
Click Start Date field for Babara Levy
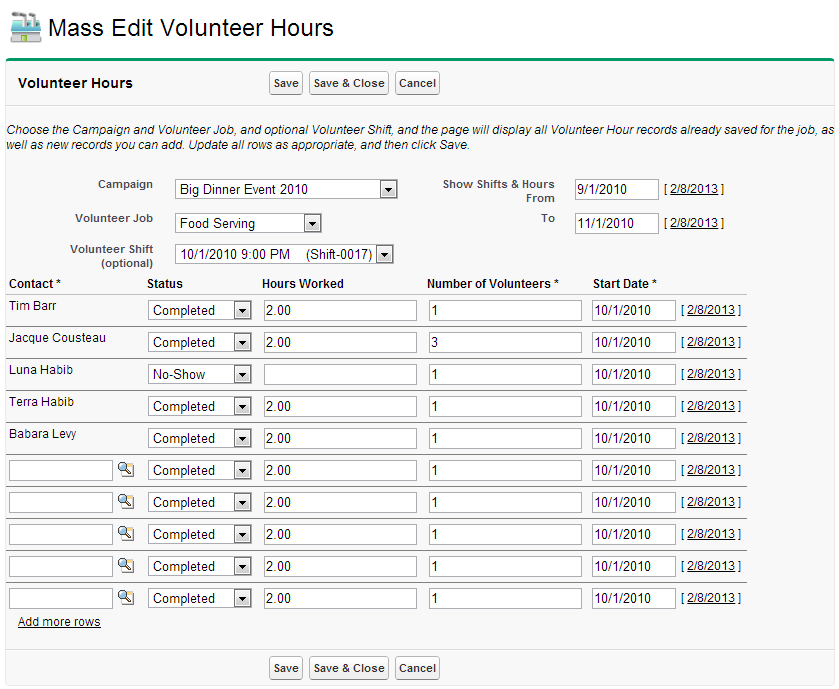634,439
